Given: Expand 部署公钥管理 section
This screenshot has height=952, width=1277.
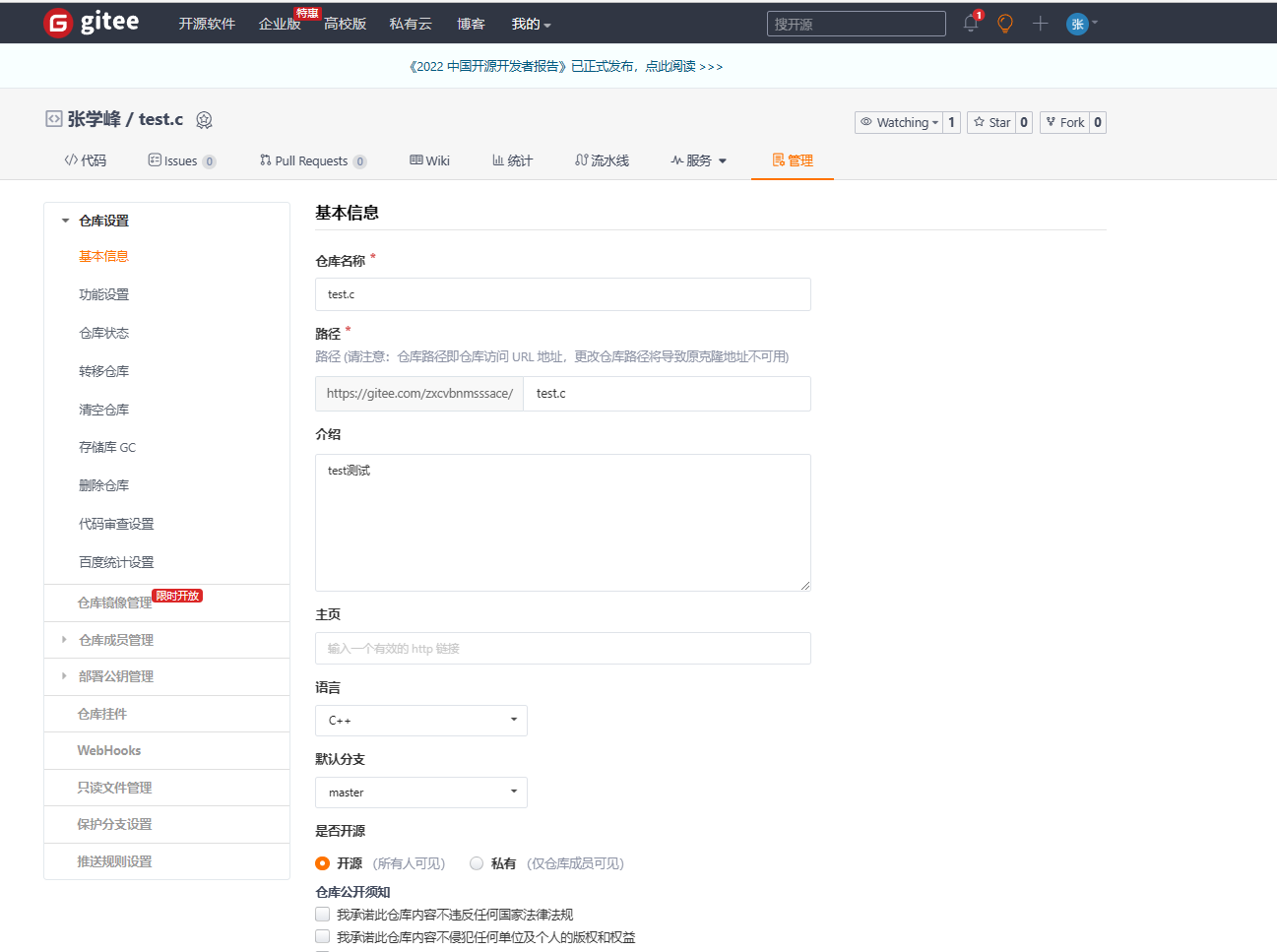Looking at the screenshot, I should pyautogui.click(x=115, y=676).
